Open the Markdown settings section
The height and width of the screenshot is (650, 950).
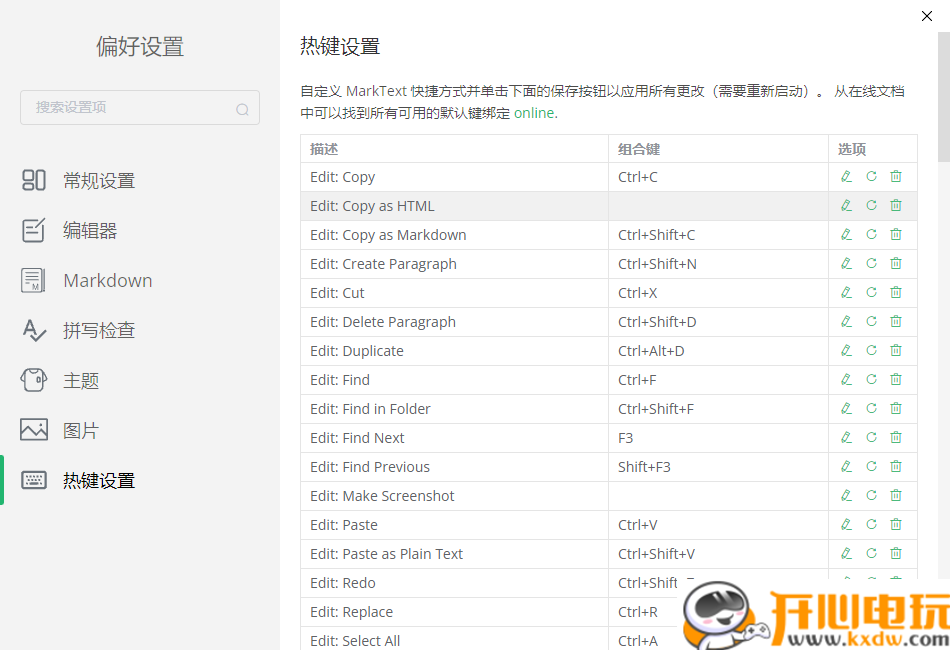tap(34, 280)
